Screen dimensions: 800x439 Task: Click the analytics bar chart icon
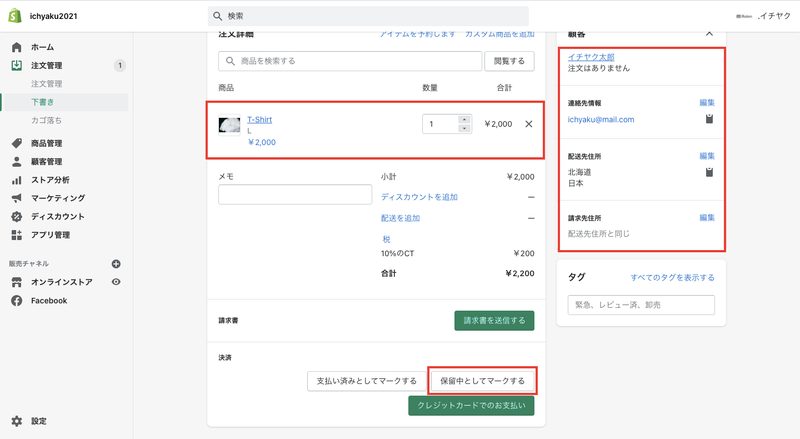pyautogui.click(x=16, y=180)
